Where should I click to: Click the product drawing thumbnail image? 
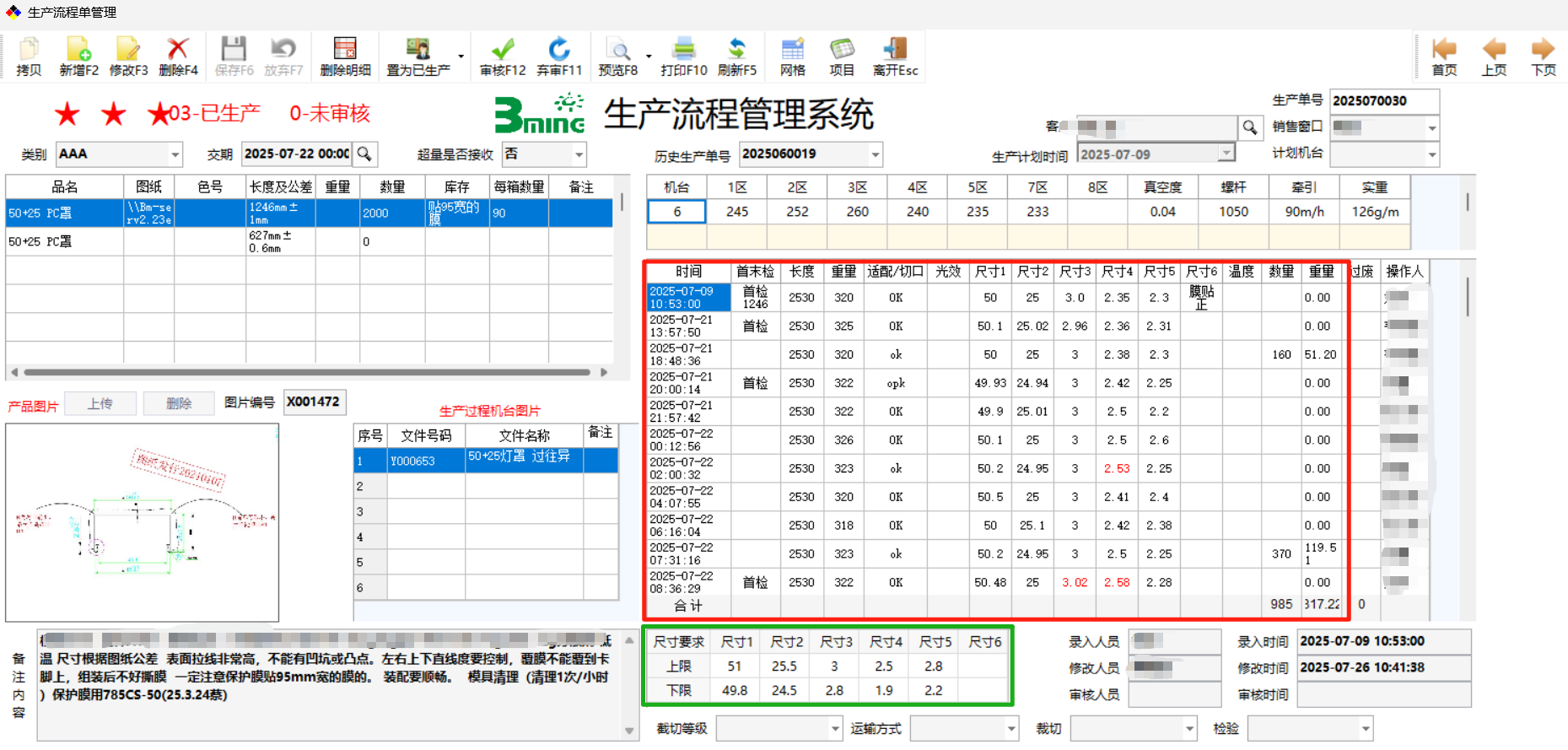(142, 523)
